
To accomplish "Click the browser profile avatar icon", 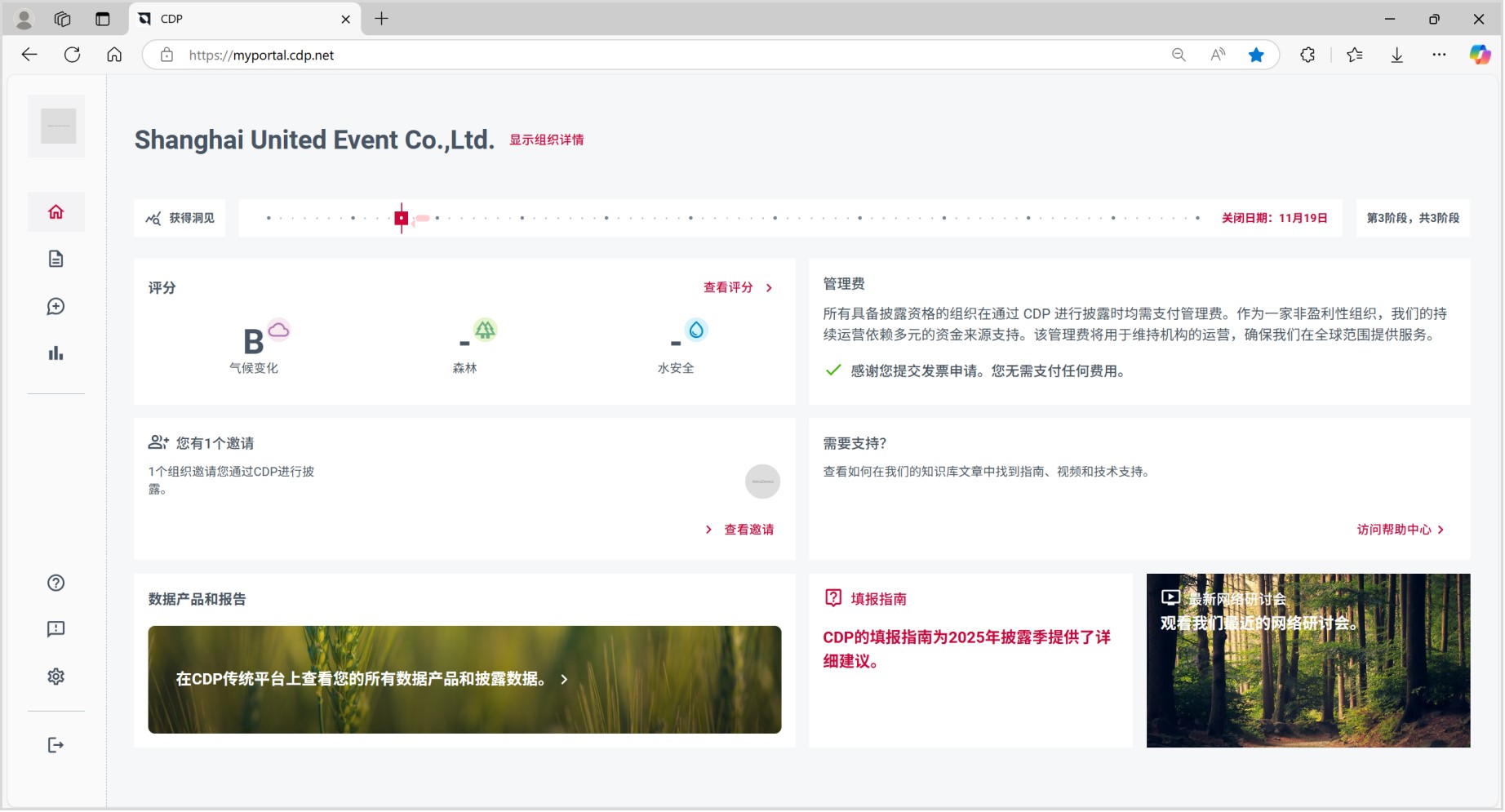I will [24, 19].
